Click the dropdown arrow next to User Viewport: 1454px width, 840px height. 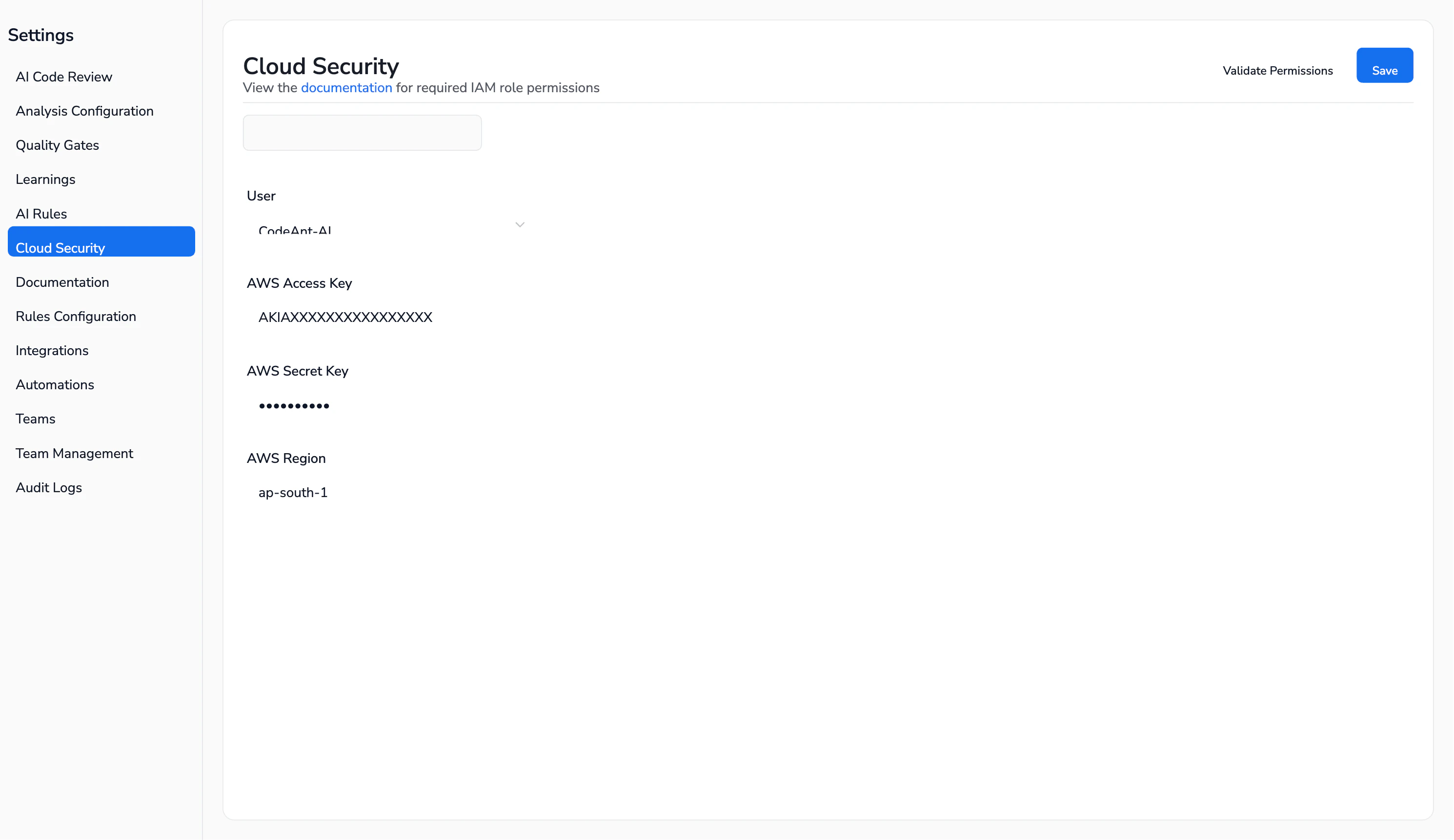click(x=519, y=224)
